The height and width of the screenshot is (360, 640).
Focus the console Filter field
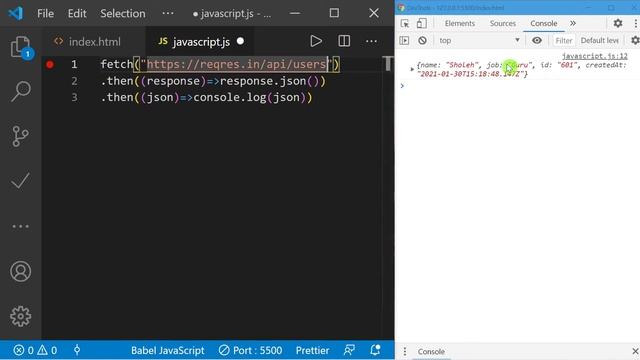[564, 40]
